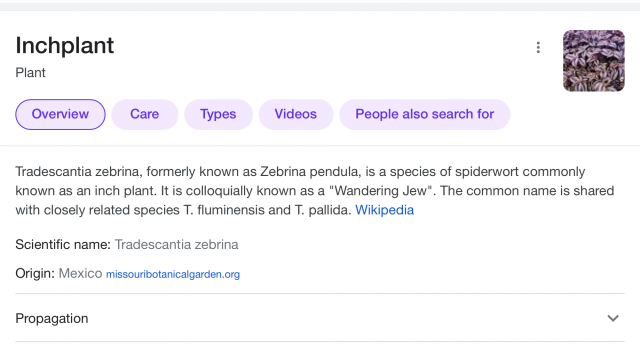Click the words Zebrina pendula in the description
Viewport: 640px width, 360px height.
(x=311, y=171)
